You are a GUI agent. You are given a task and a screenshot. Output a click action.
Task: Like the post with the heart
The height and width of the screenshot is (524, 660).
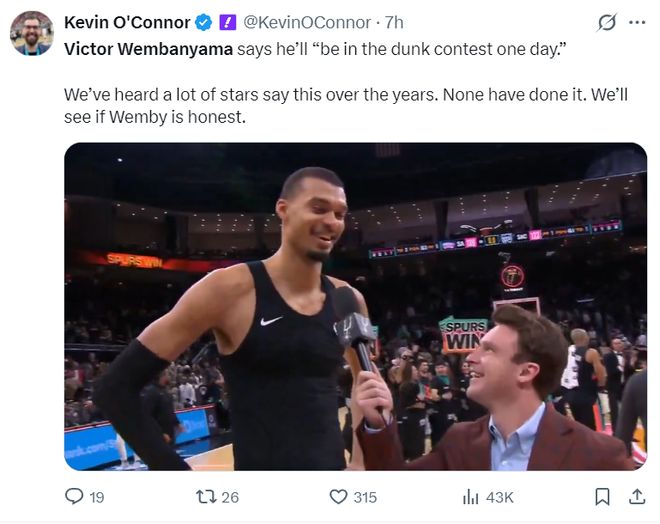pyautogui.click(x=338, y=496)
